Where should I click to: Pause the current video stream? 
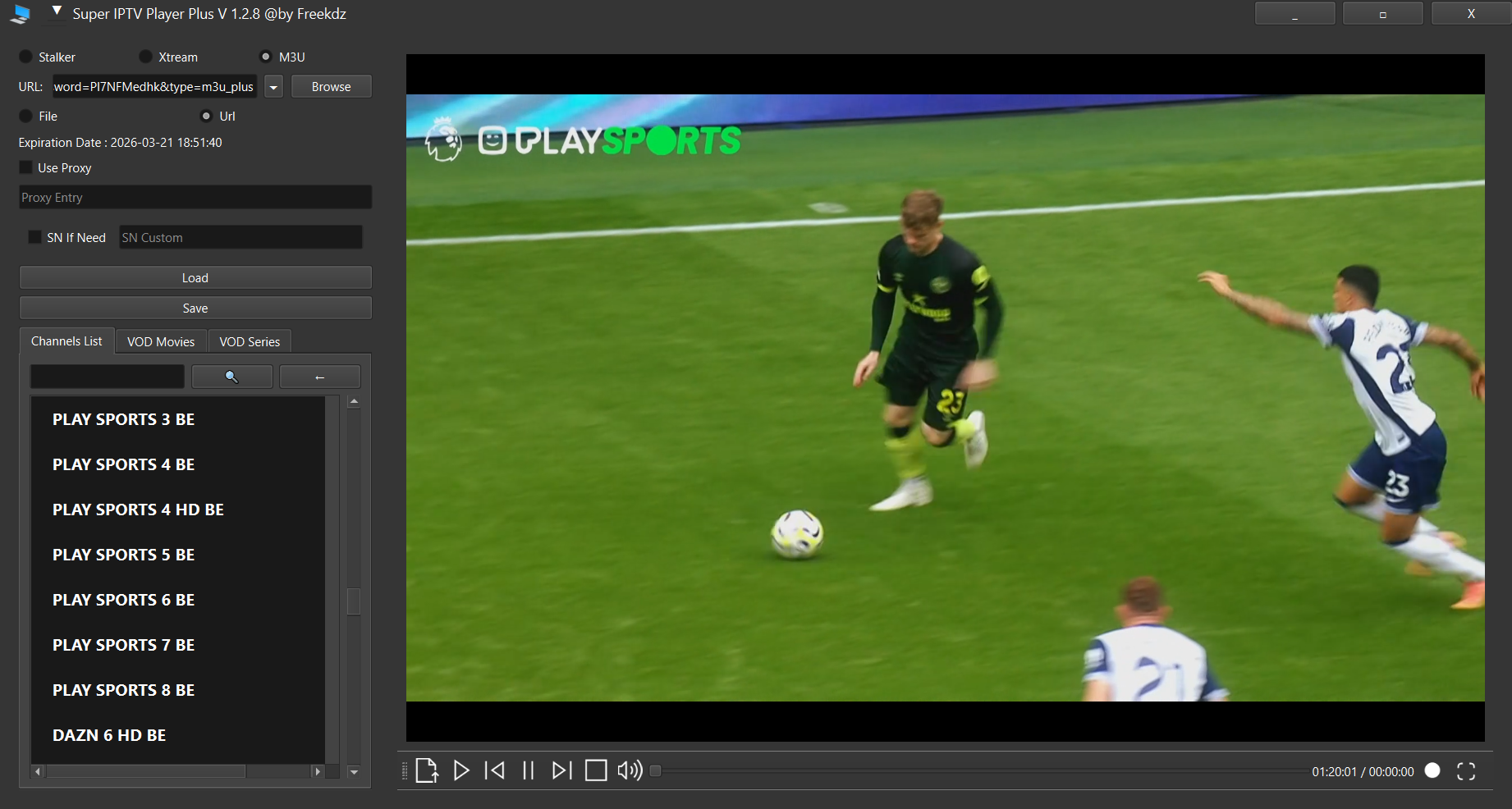[x=529, y=770]
